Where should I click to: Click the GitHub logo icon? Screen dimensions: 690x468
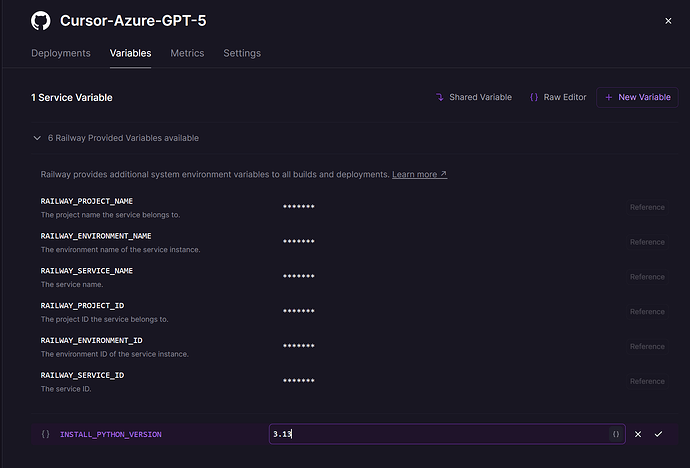[x=41, y=21]
